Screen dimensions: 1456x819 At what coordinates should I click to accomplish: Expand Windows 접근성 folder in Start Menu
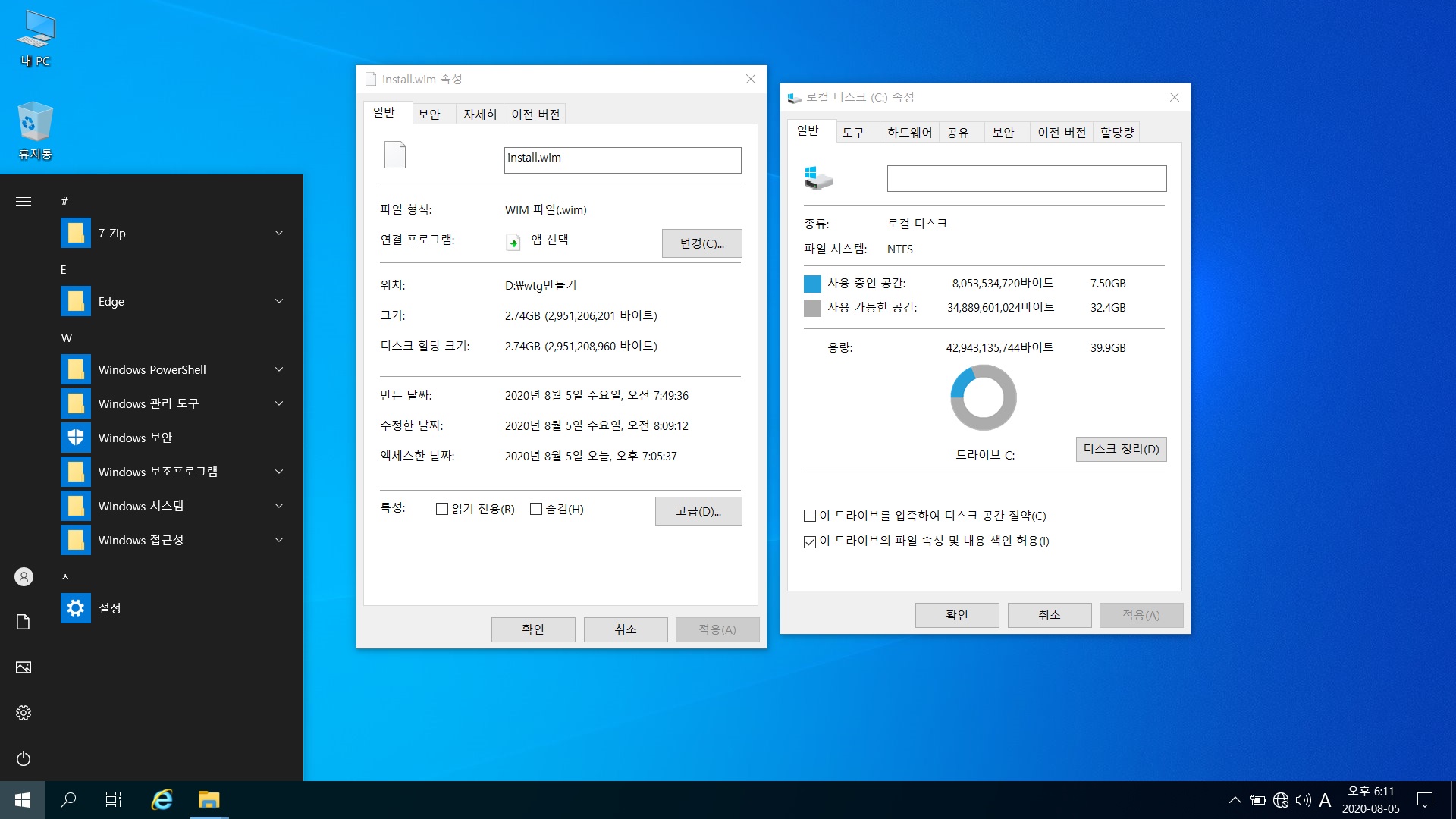(x=281, y=540)
